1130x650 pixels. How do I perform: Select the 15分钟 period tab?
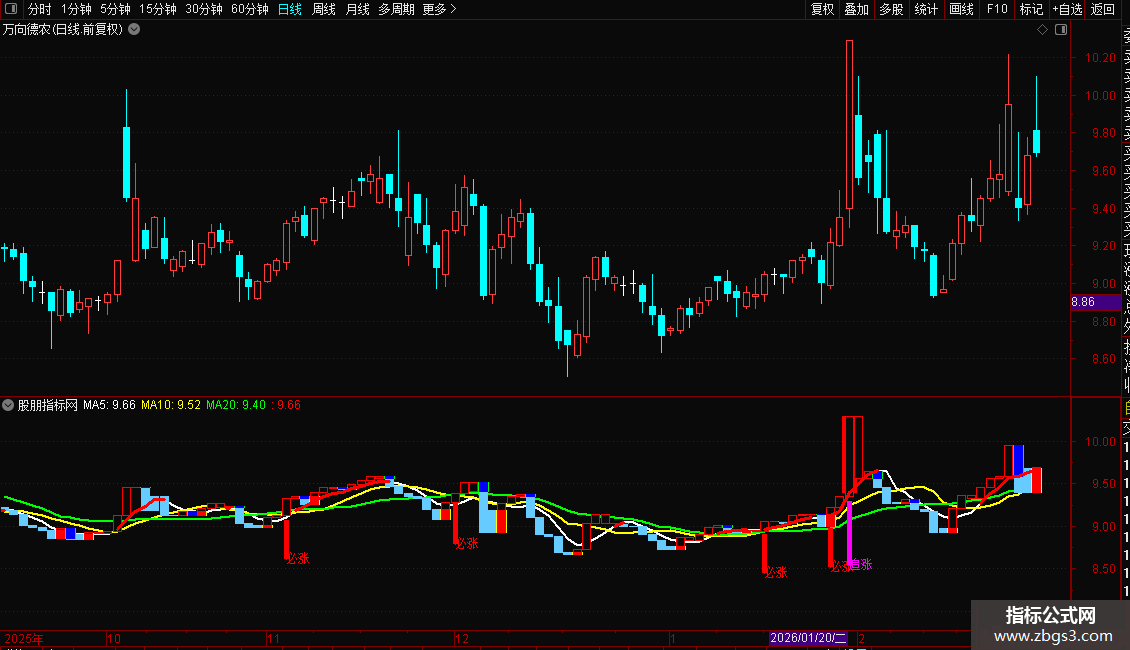158,9
